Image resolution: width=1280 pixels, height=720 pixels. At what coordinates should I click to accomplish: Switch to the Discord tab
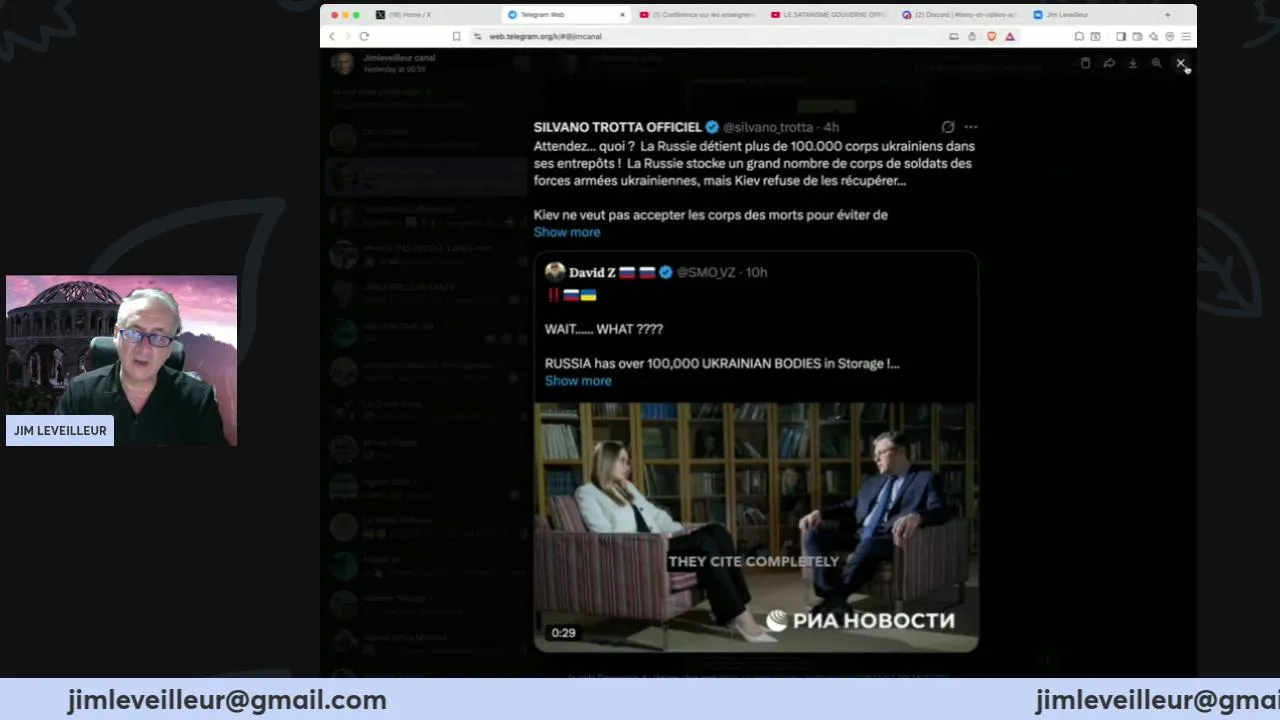[960, 15]
